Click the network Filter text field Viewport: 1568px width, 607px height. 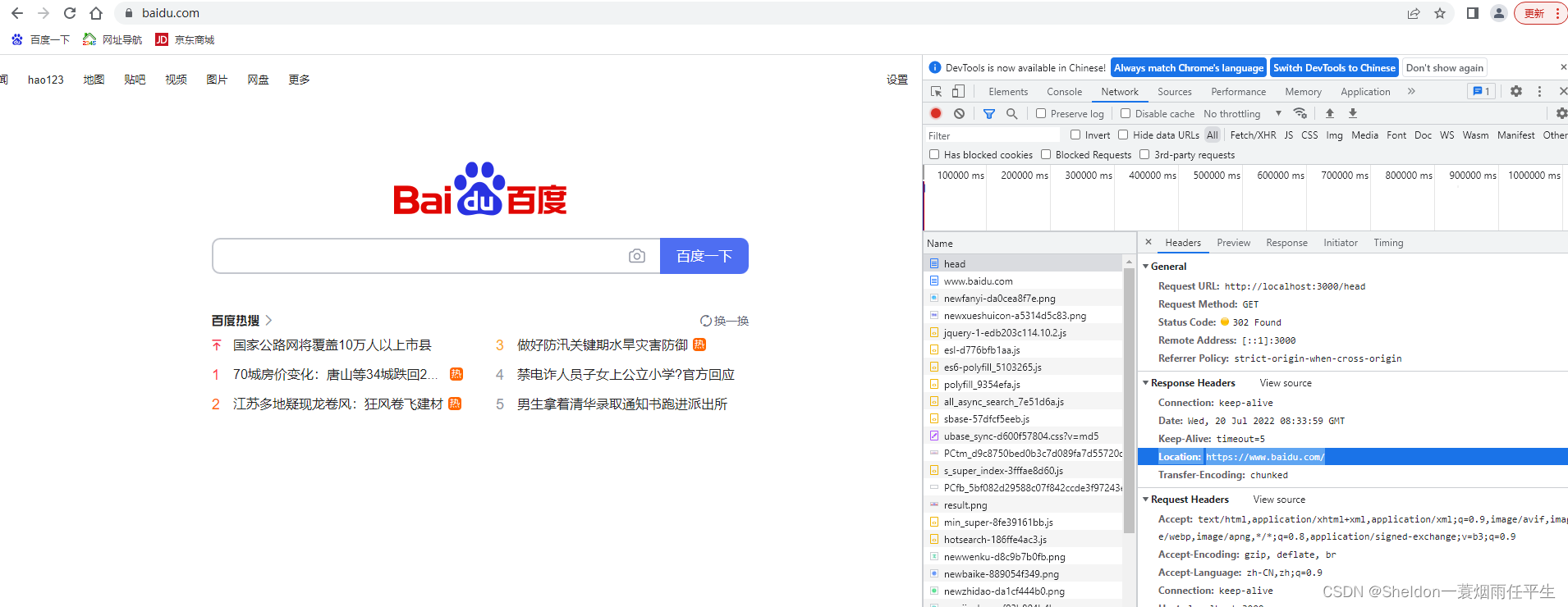click(x=993, y=135)
